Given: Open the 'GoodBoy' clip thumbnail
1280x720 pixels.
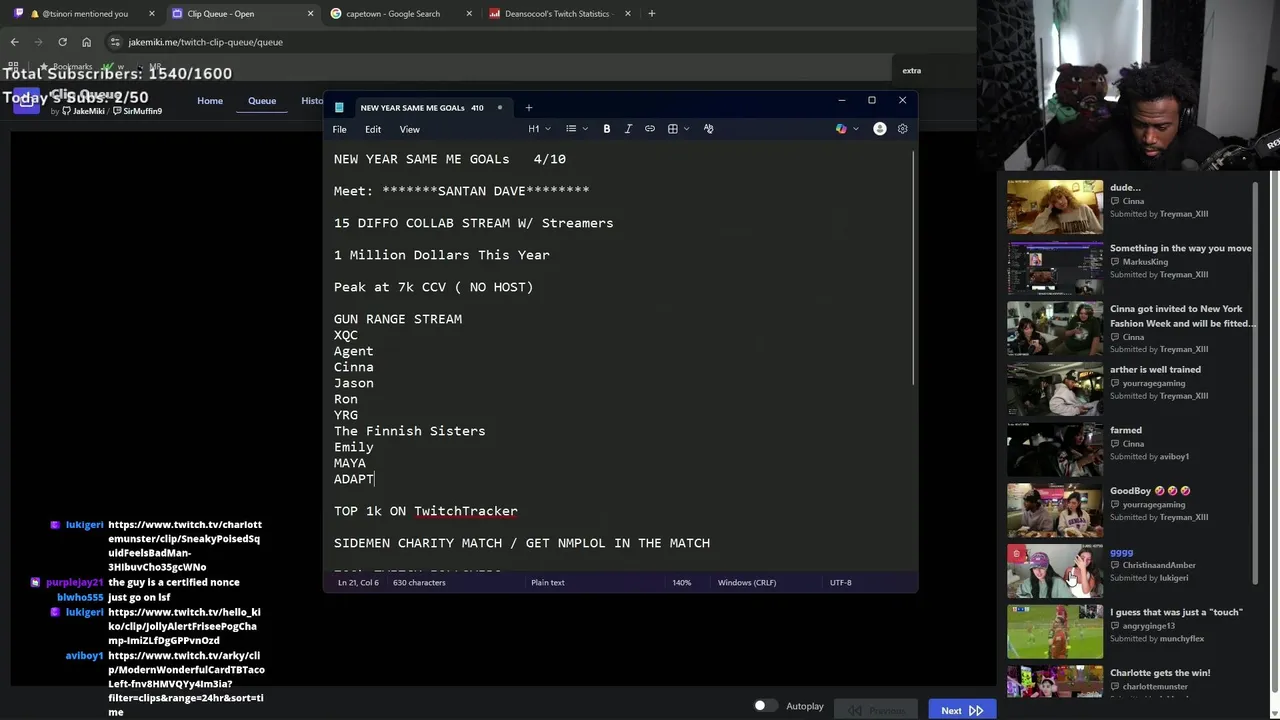Looking at the screenshot, I should [x=1055, y=511].
